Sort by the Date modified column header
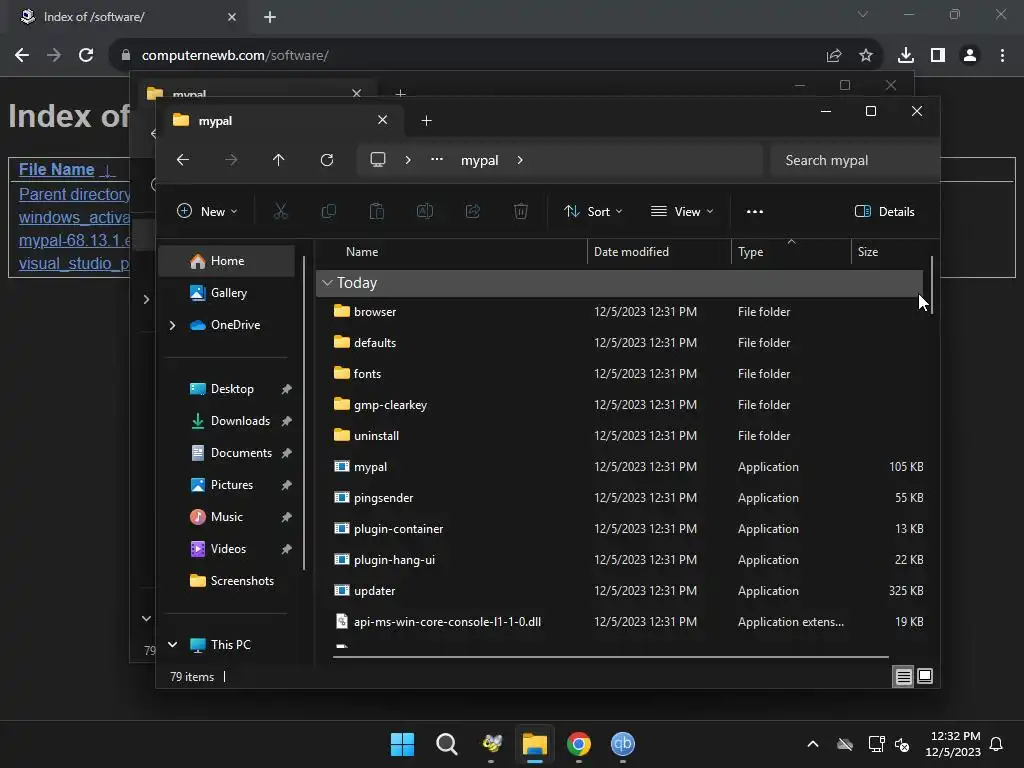The image size is (1024, 768). coord(659,252)
